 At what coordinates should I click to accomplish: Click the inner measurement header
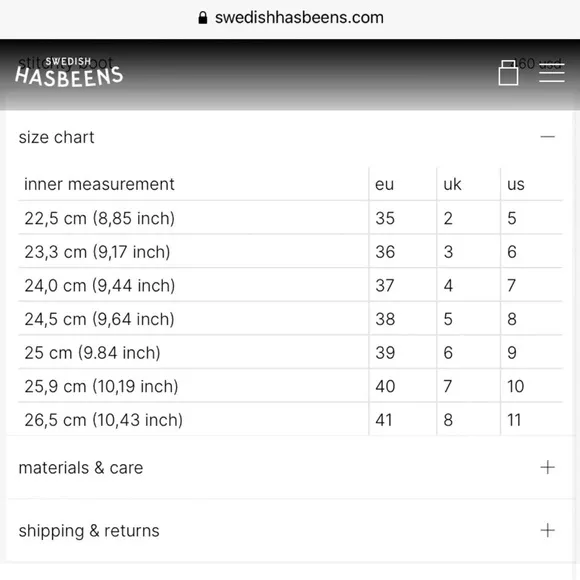pos(99,184)
